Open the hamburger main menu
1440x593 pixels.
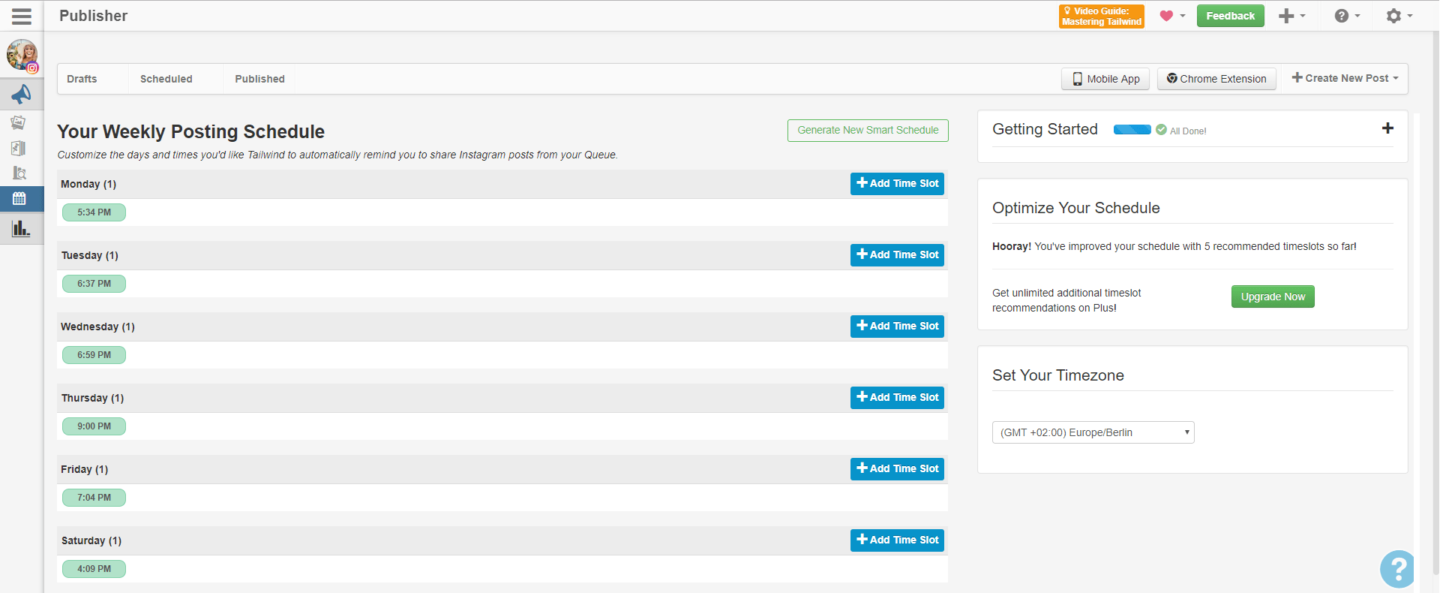[21, 16]
